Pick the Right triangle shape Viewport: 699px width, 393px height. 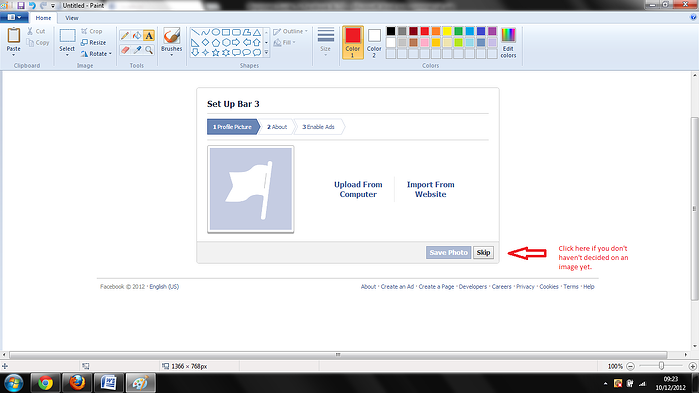195,42
